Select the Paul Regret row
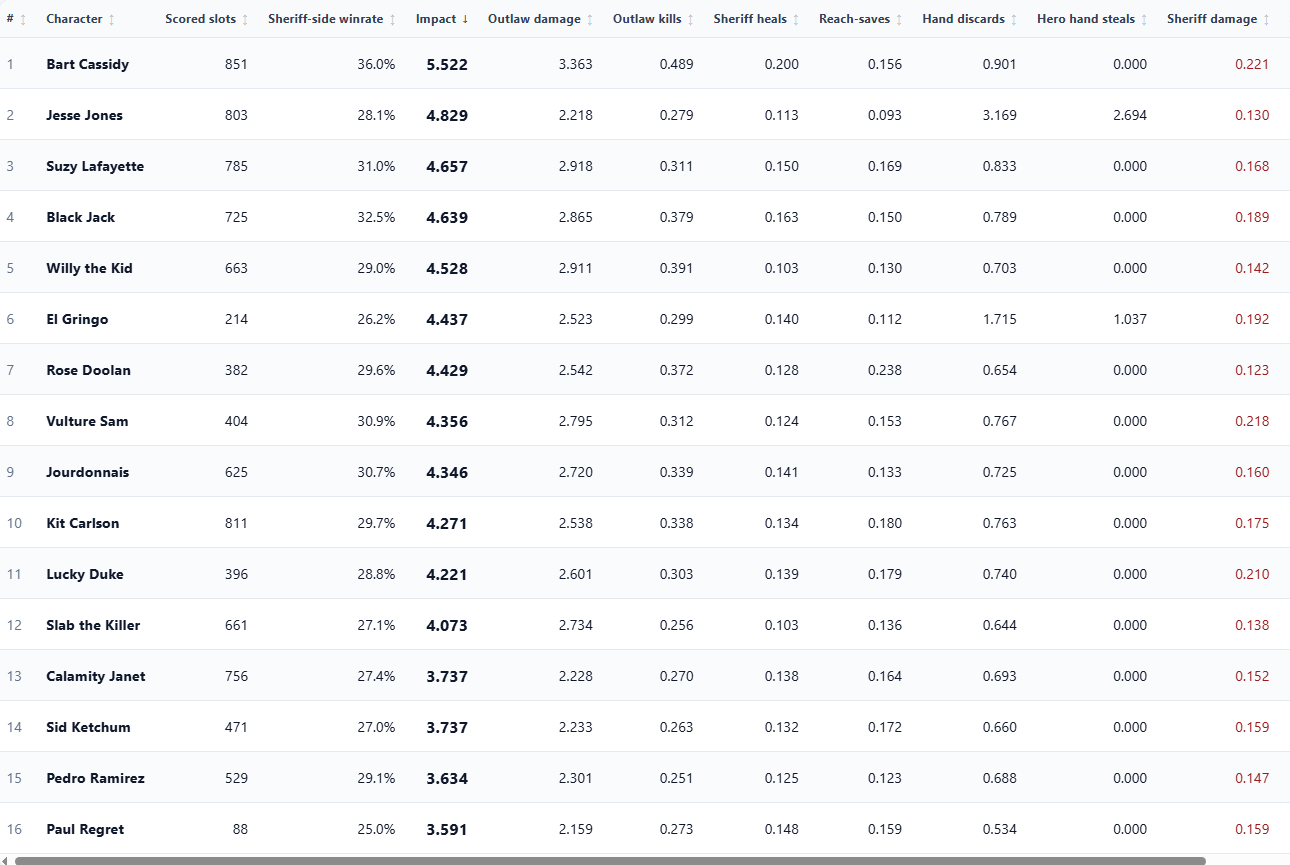Viewport: 1290px width, 865px height. click(645, 829)
